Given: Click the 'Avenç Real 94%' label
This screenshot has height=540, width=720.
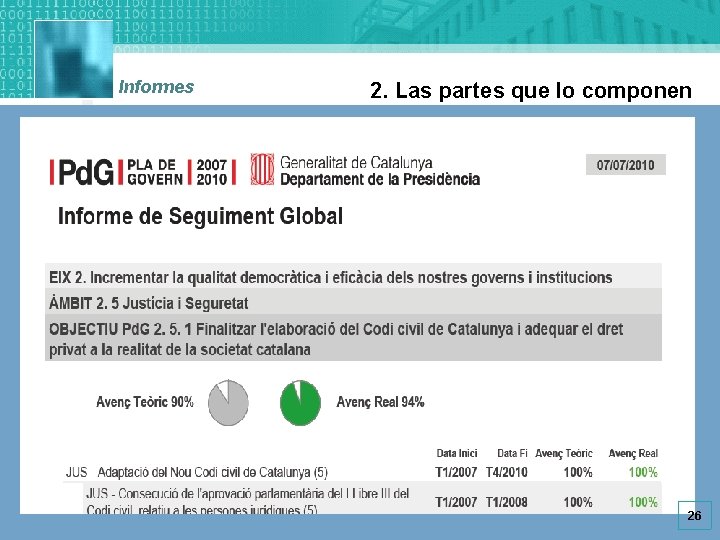Looking at the screenshot, I should (x=380, y=402).
